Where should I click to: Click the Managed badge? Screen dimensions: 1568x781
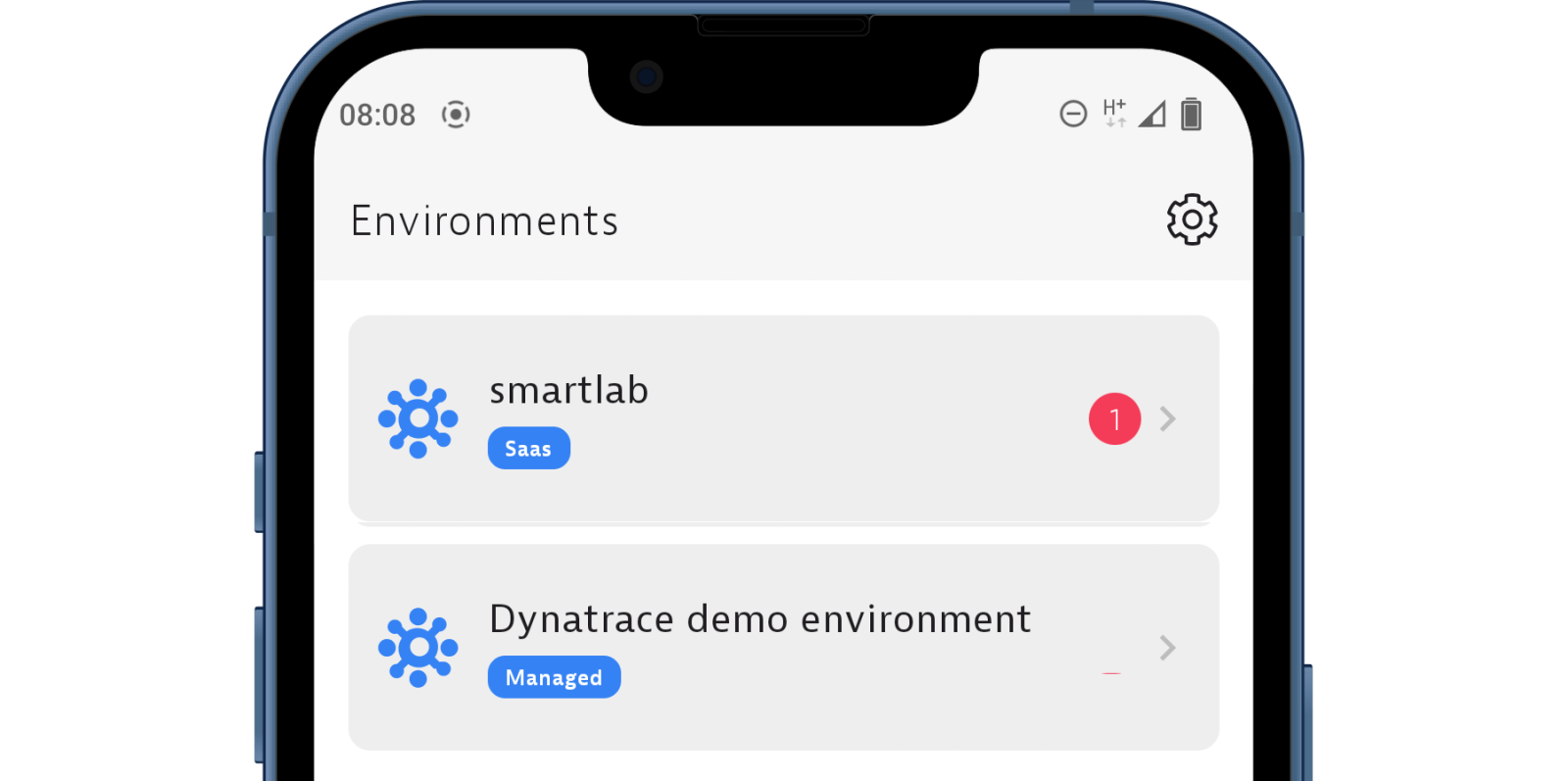(554, 677)
